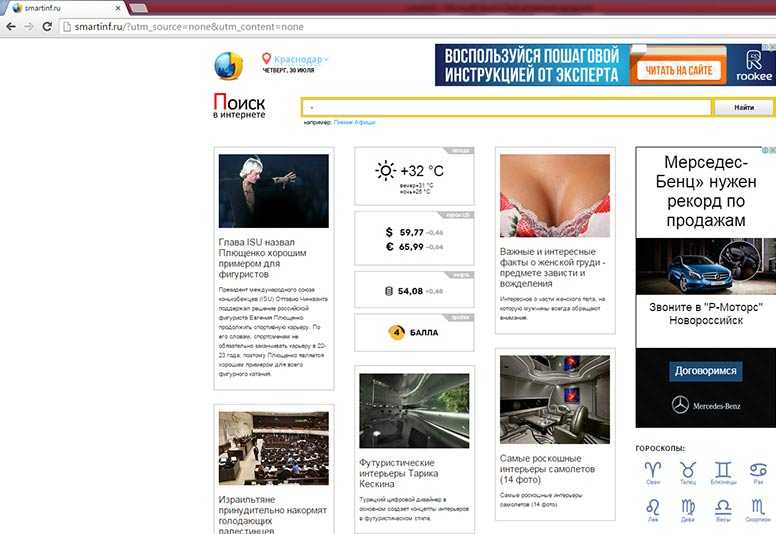Click the currency widget corner label
Image resolution: width=776 pixels, height=534 pixels.
point(456,215)
